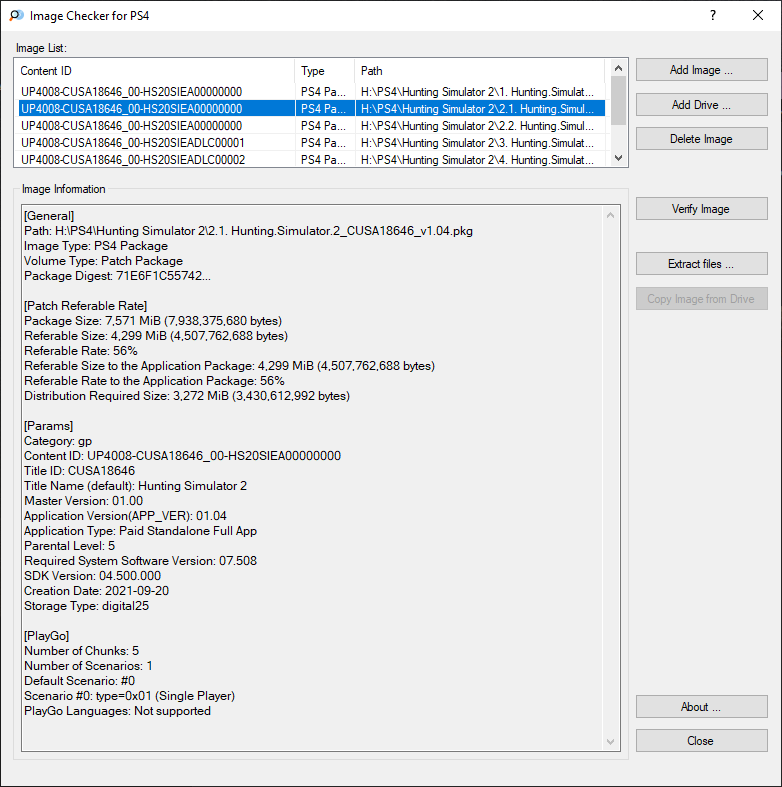The height and width of the screenshot is (787, 782).
Task: Click the [Patch Referable Rate] section heading
Action: (85, 306)
